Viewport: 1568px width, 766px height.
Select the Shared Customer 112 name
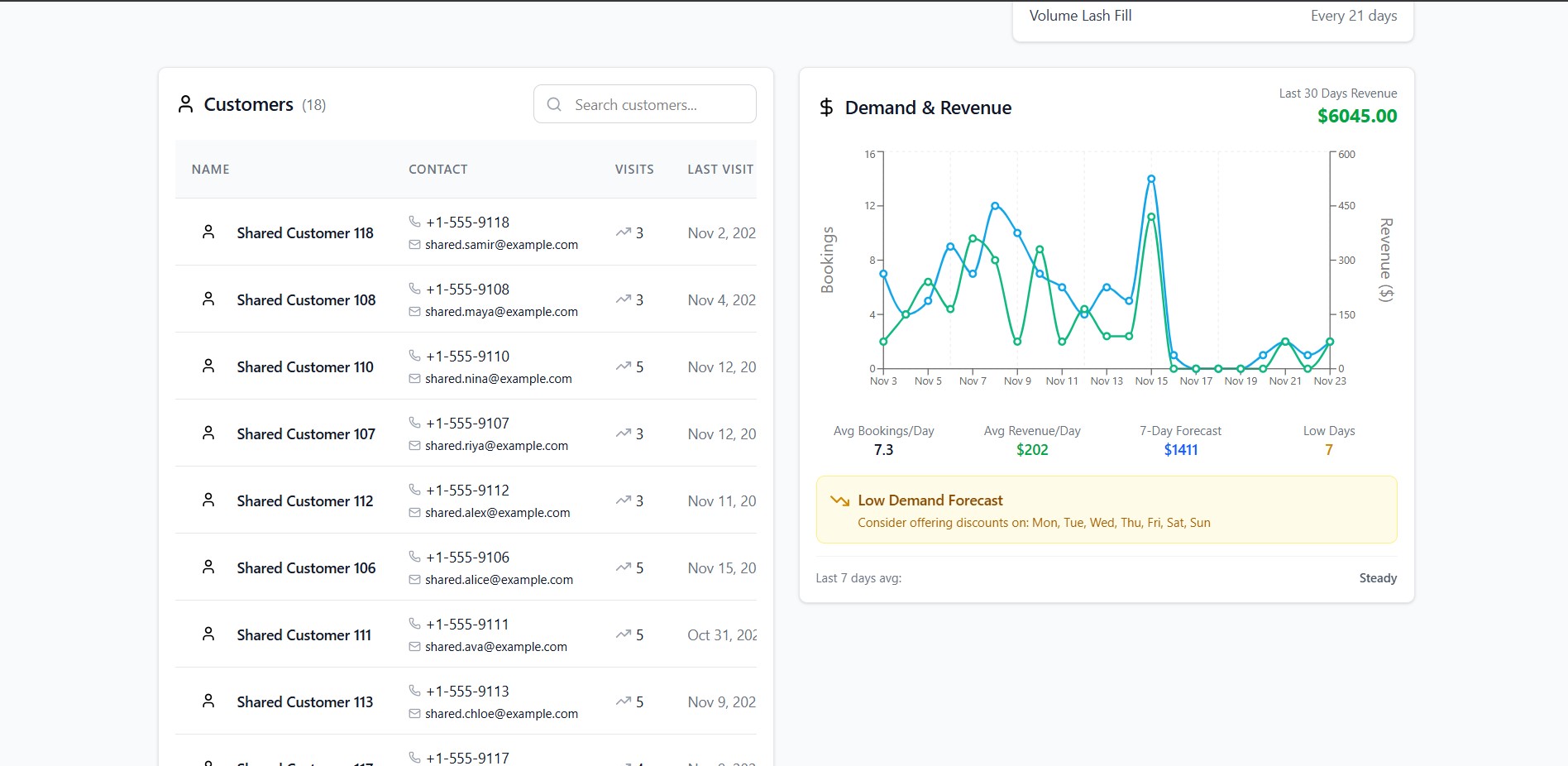305,501
